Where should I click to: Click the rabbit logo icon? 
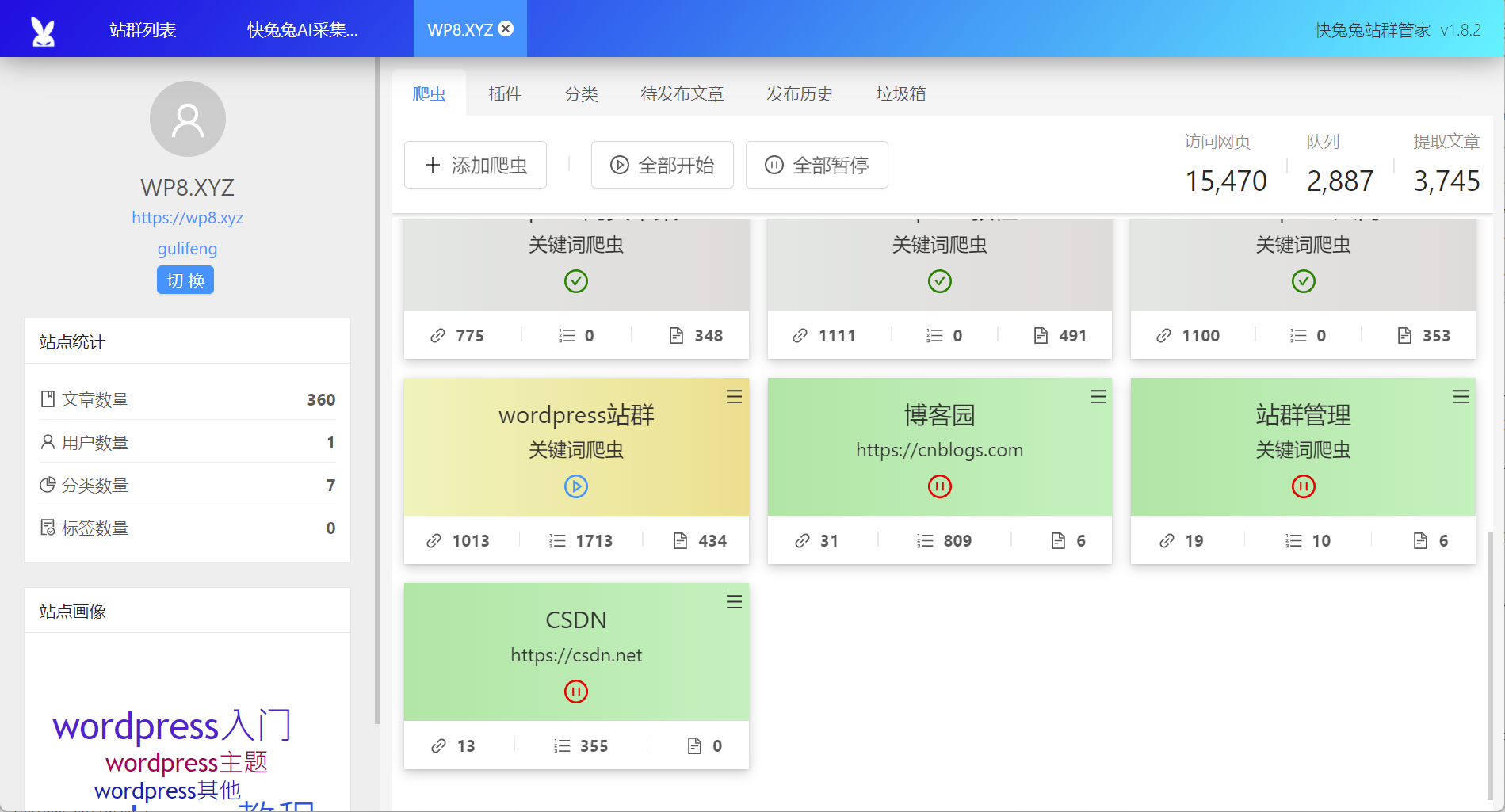point(43,31)
